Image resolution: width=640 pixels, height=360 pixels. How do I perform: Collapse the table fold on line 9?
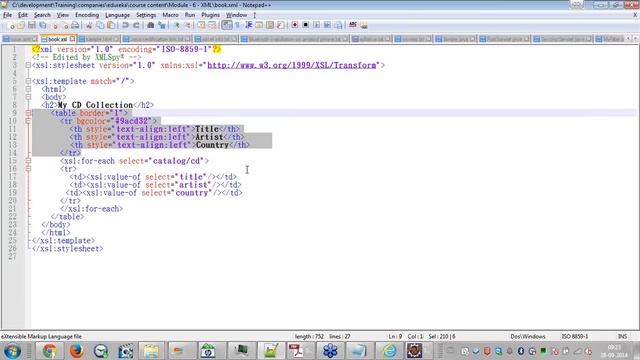pyautogui.click(x=28, y=113)
